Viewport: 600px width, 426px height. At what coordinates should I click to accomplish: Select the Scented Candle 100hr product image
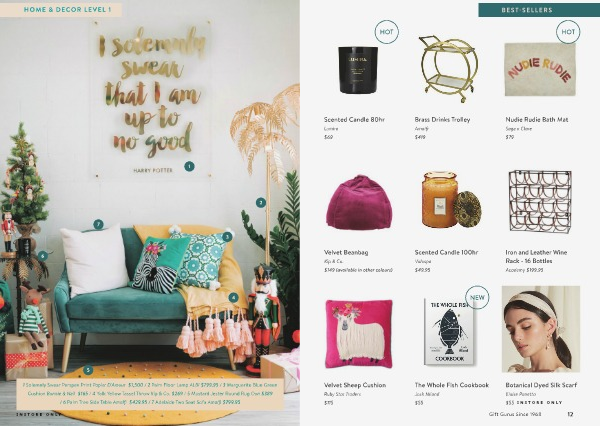click(452, 199)
